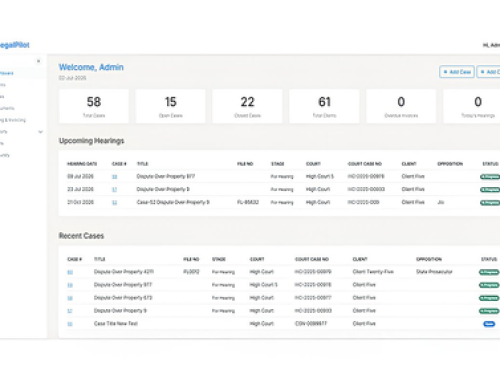Image resolution: width=500 pixels, height=370 pixels.
Task: Click 'Dispute Over Property 673' title text
Action: click(123, 298)
